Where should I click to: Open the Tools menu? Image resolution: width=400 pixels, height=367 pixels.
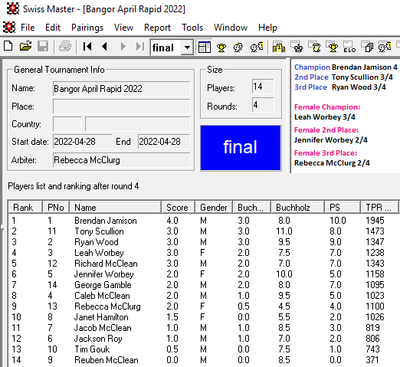(x=192, y=27)
